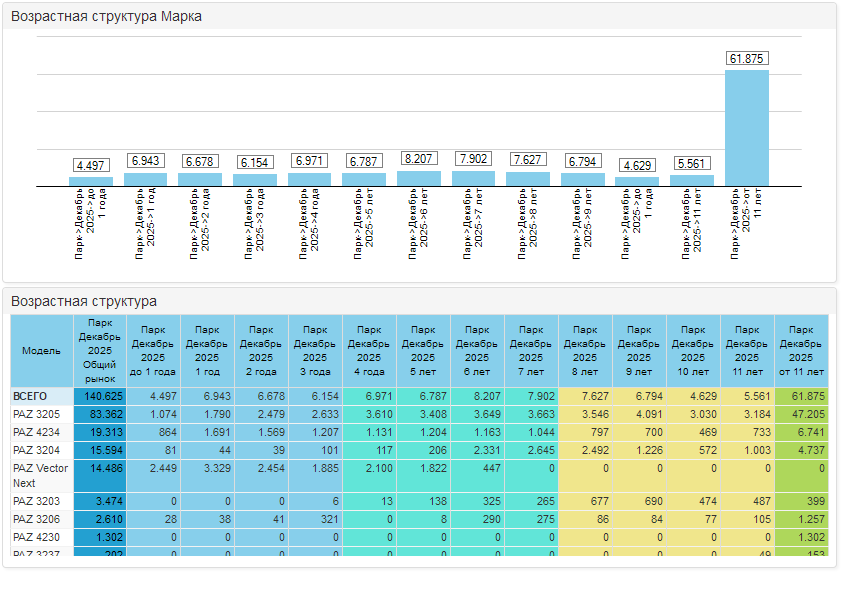Select the 'ВСЕГО' row label
This screenshot has width=850, height=601.
pyautogui.click(x=31, y=397)
